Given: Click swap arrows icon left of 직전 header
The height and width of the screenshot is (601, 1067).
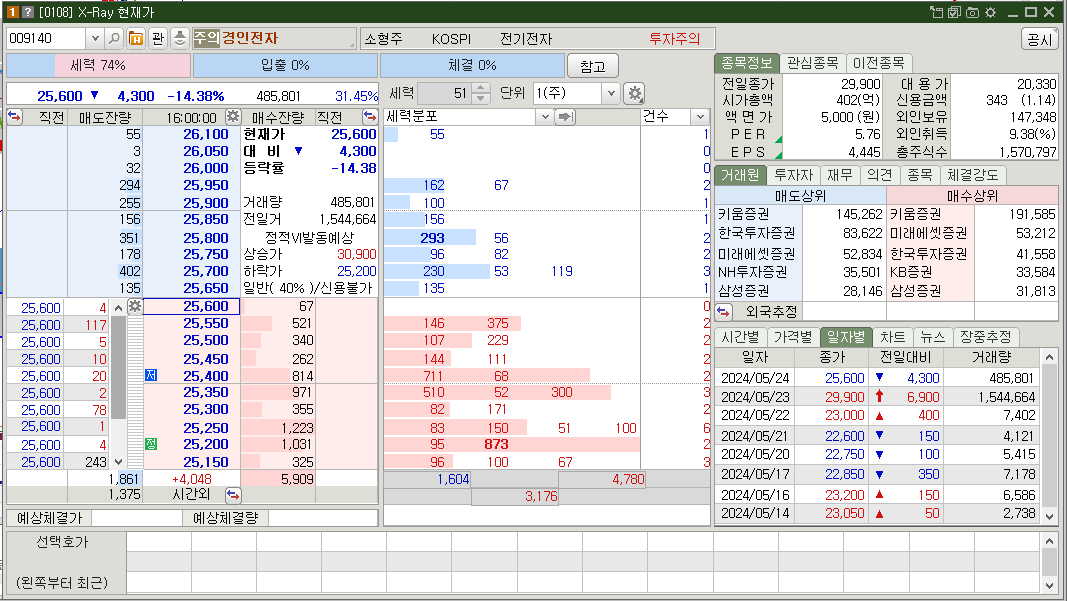Looking at the screenshot, I should (x=14, y=117).
